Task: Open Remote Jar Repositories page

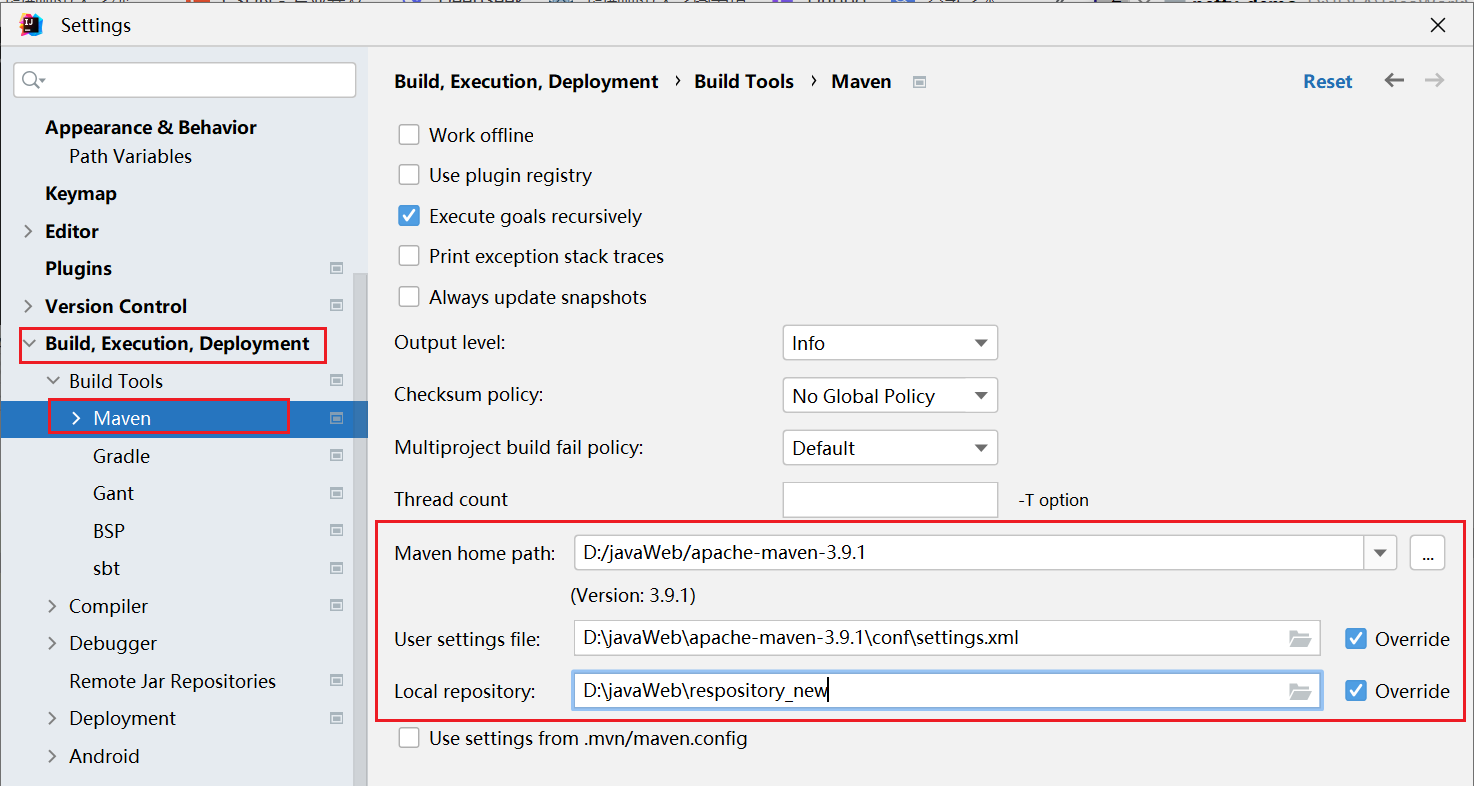Action: [172, 681]
